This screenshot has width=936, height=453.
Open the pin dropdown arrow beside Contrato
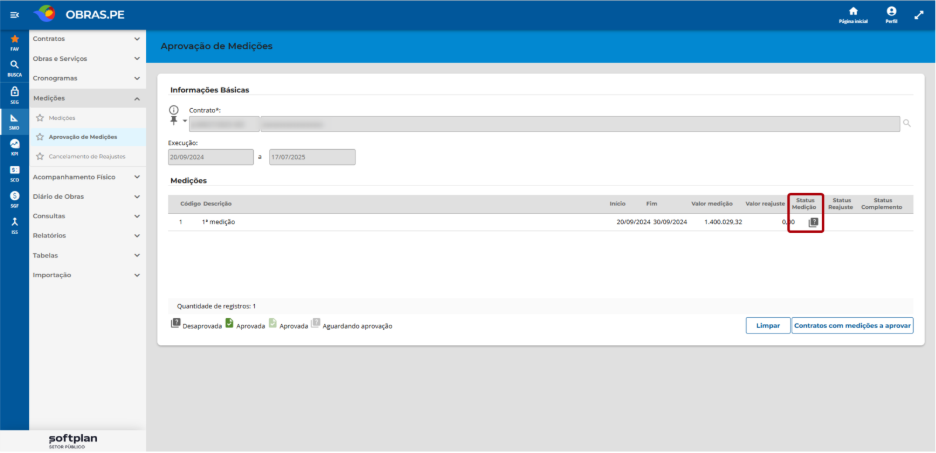(184, 122)
